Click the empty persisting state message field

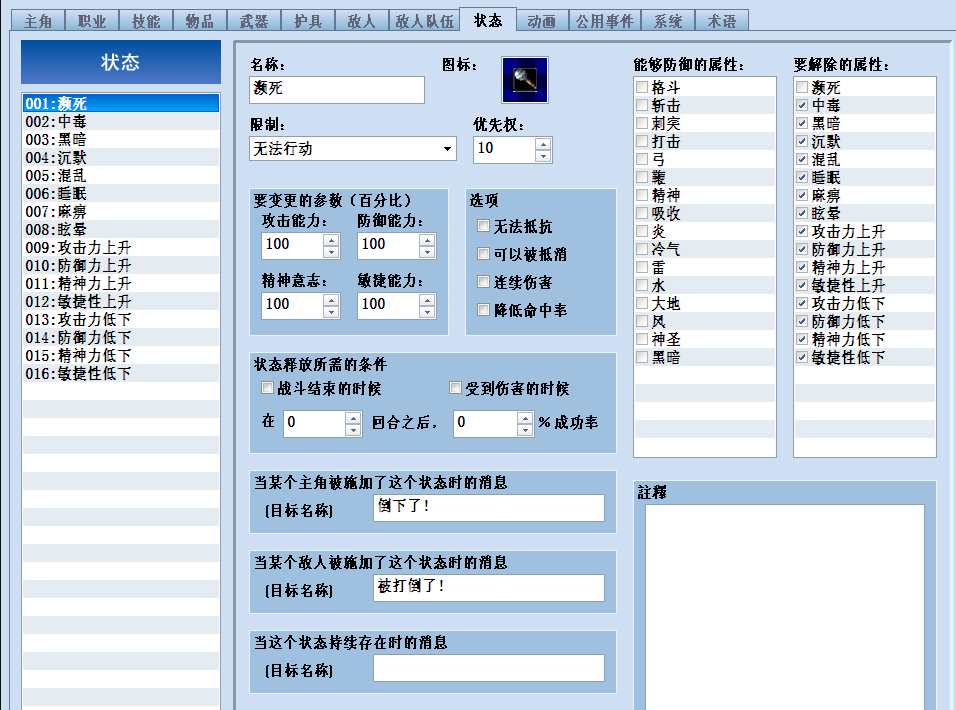tap(488, 667)
